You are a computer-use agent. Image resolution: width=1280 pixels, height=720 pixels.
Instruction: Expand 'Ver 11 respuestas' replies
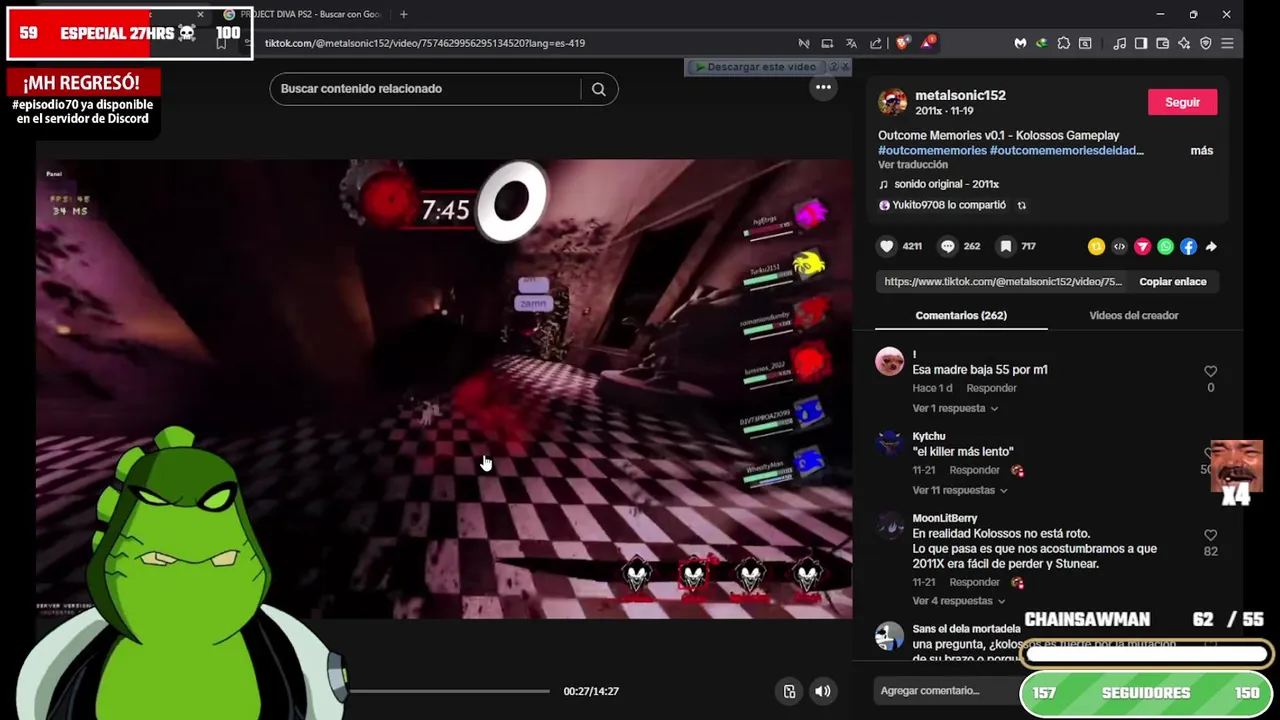click(x=959, y=490)
